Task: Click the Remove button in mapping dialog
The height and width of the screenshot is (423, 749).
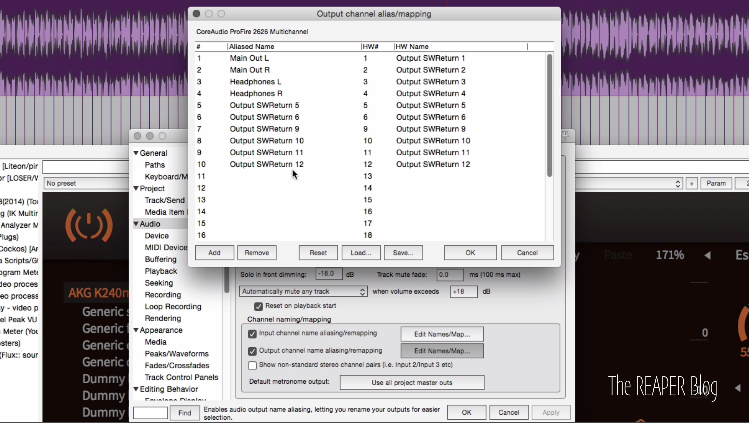Action: point(256,253)
